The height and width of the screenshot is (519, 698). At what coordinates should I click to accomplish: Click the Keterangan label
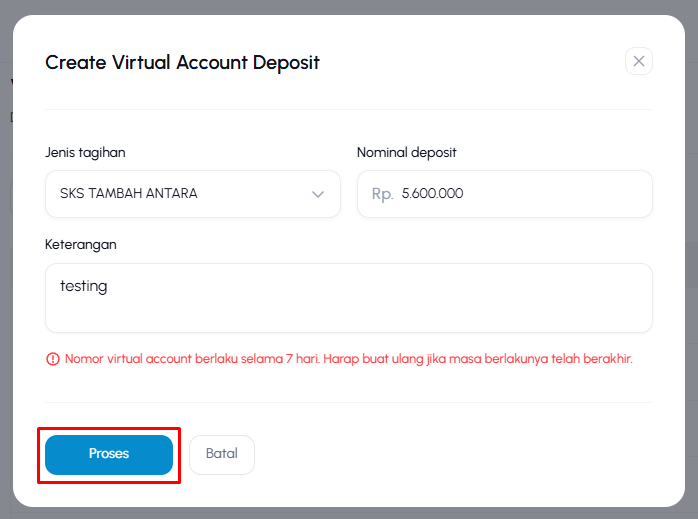(81, 245)
